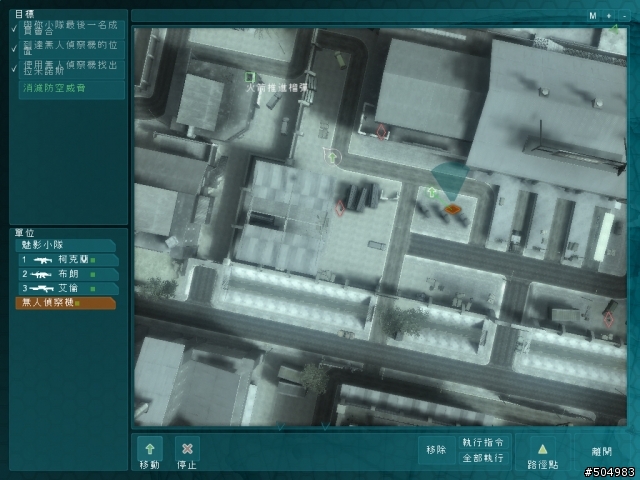The image size is (640, 480).
Task: Select unit 2 布朗
Action: [x=69, y=274]
